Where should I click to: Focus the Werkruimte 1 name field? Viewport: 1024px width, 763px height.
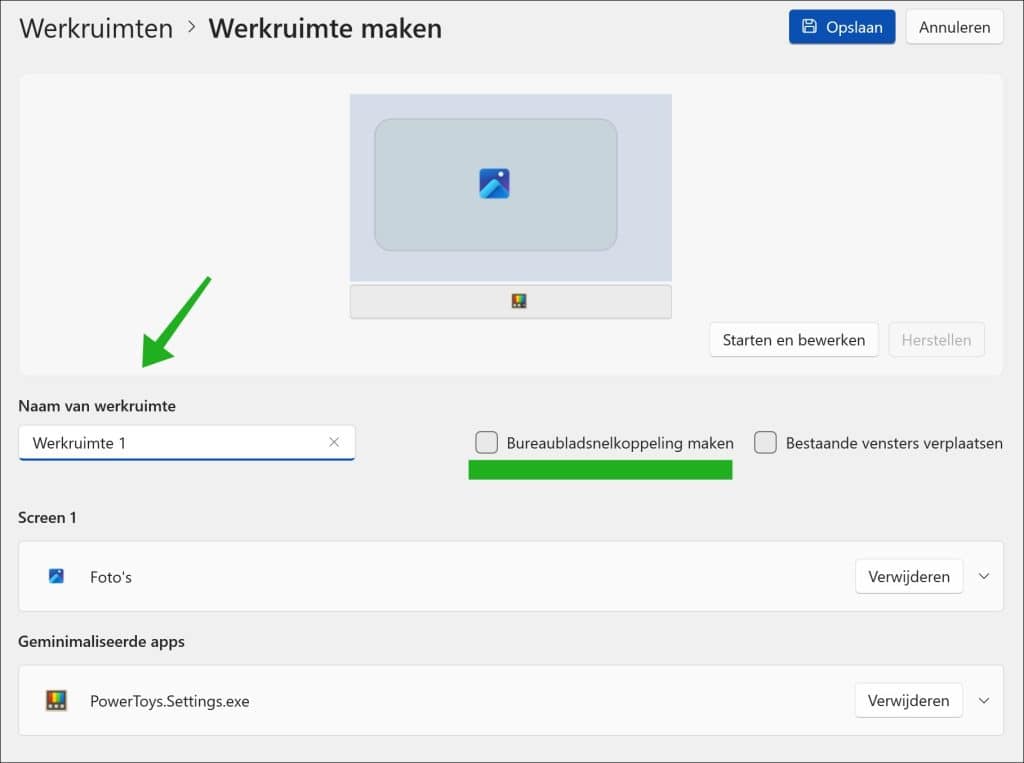click(x=187, y=443)
